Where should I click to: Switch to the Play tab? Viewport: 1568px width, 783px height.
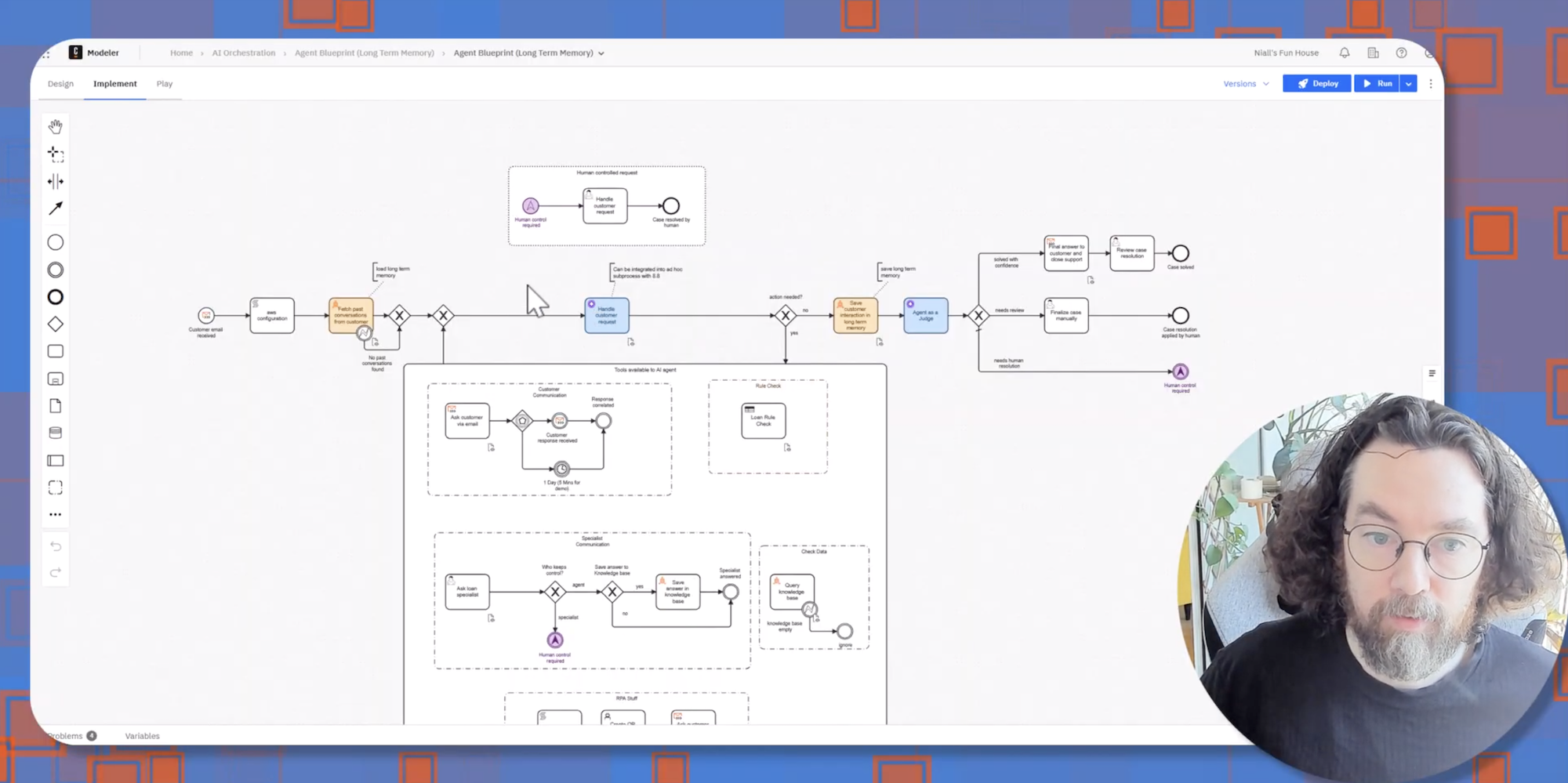pyautogui.click(x=164, y=84)
